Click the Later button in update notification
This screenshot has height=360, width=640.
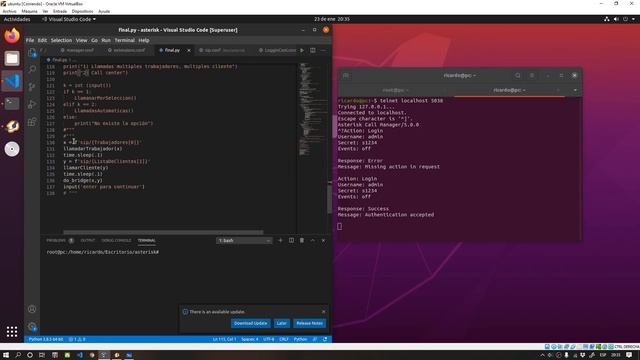pos(282,323)
